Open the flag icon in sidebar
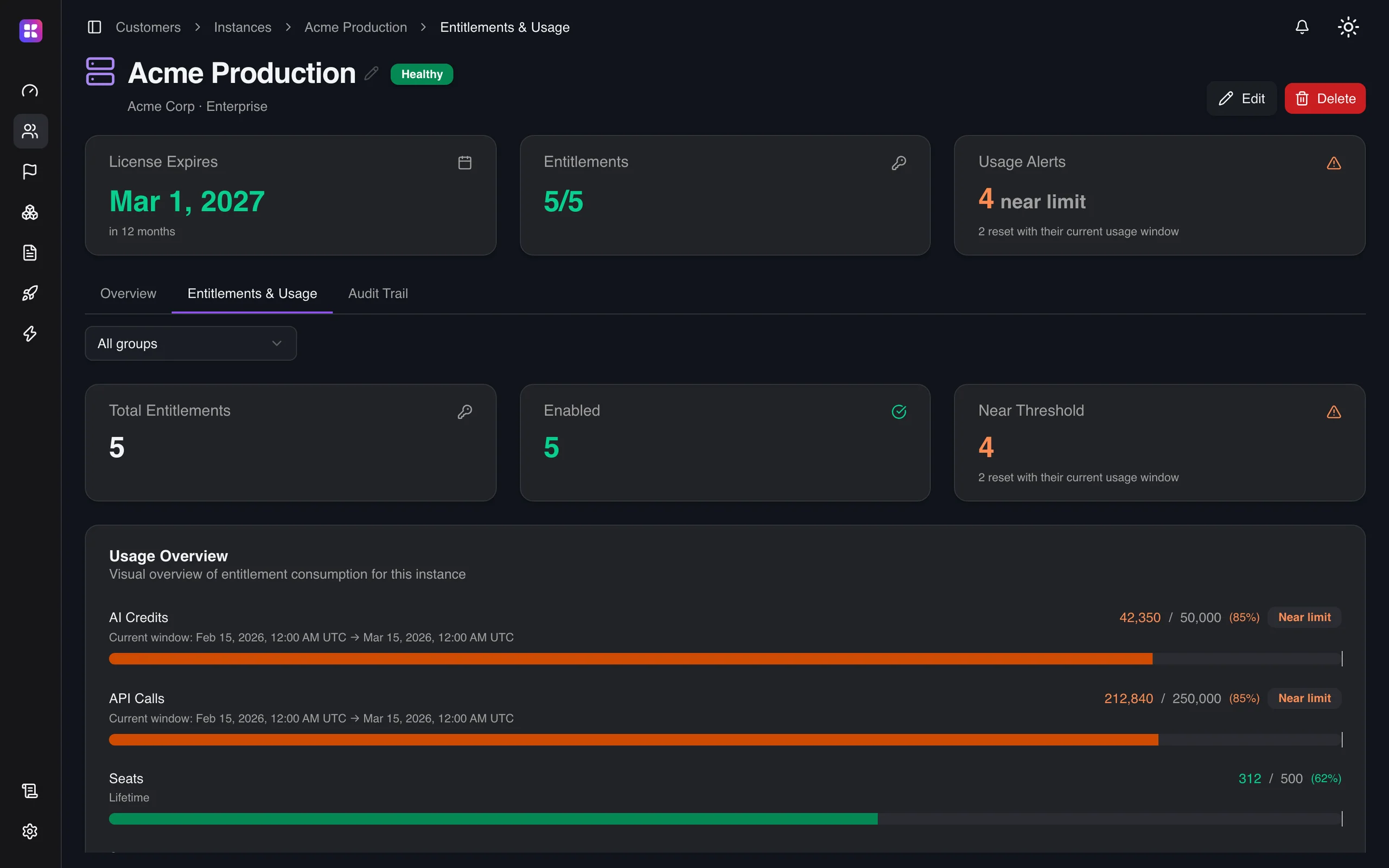The image size is (1389, 868). 30,171
